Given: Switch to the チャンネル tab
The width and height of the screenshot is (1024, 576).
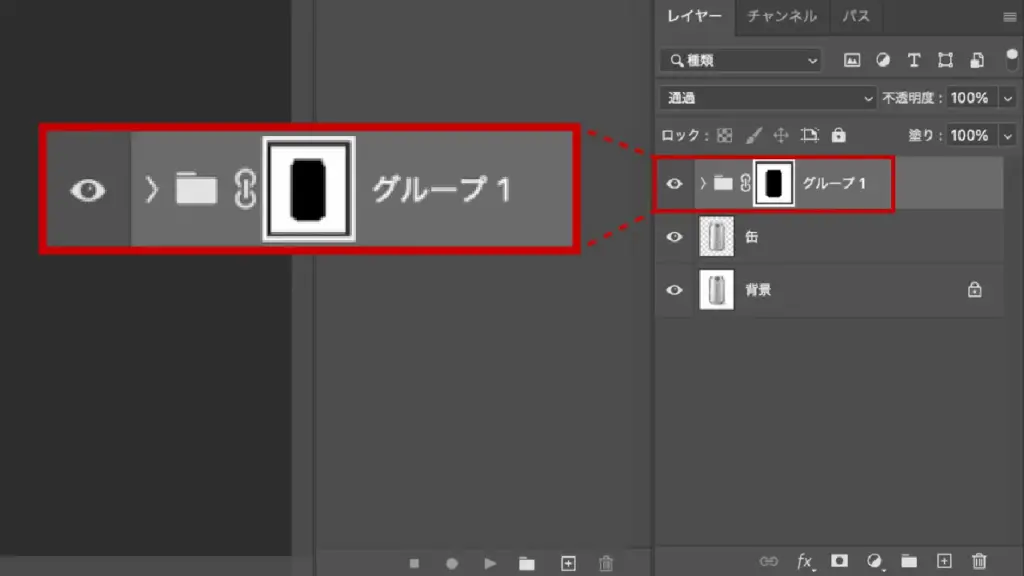Looking at the screenshot, I should (781, 16).
